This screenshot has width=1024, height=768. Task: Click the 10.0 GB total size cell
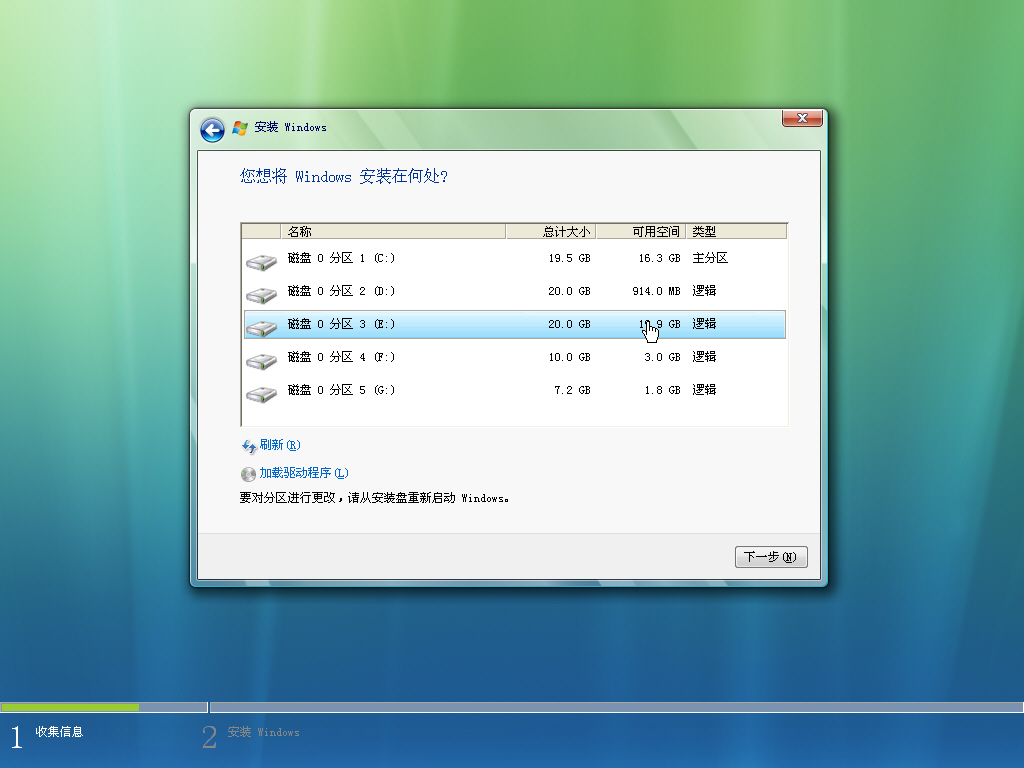[569, 357]
